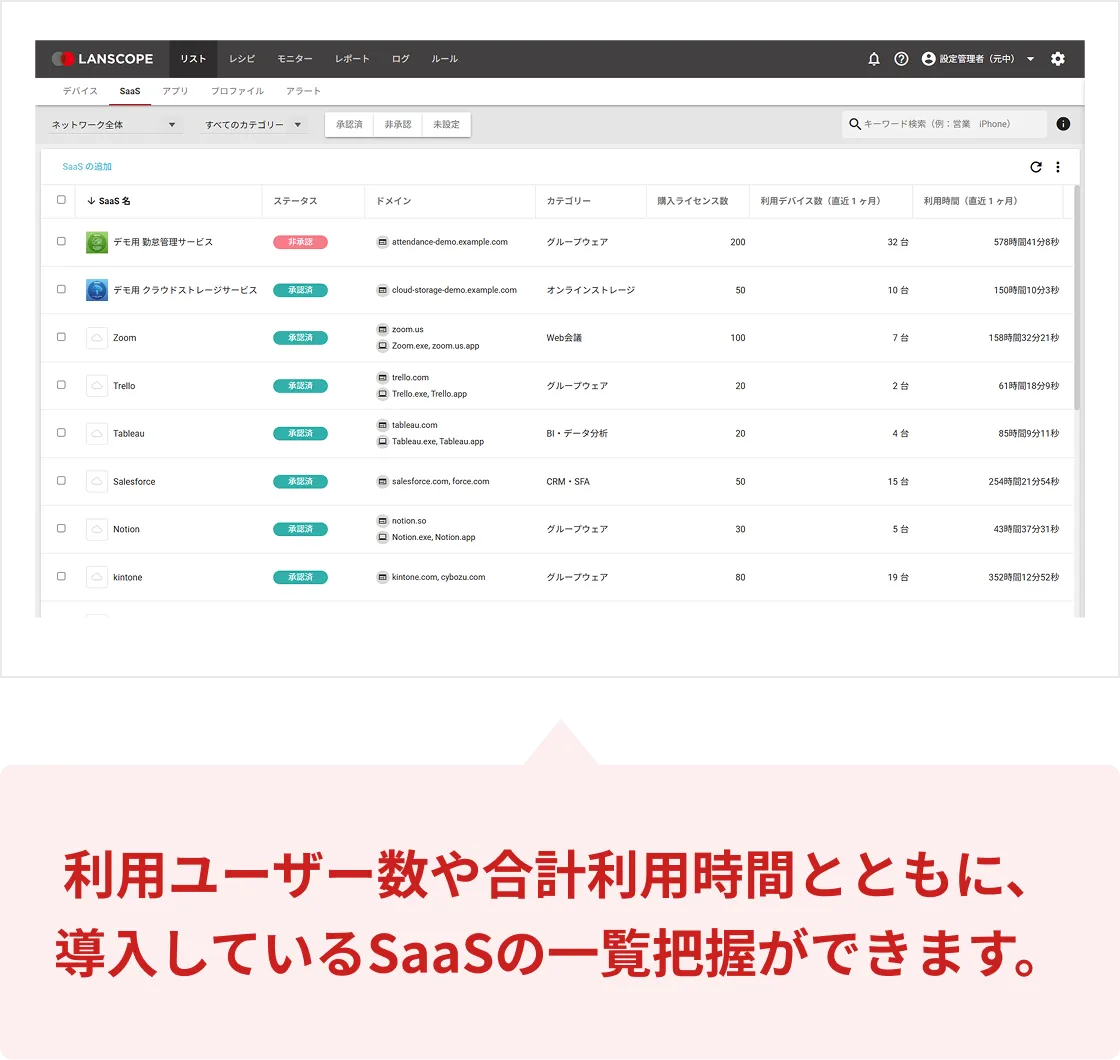Switch to the リスト menu
This screenshot has height=1060, width=1120.
point(193,59)
